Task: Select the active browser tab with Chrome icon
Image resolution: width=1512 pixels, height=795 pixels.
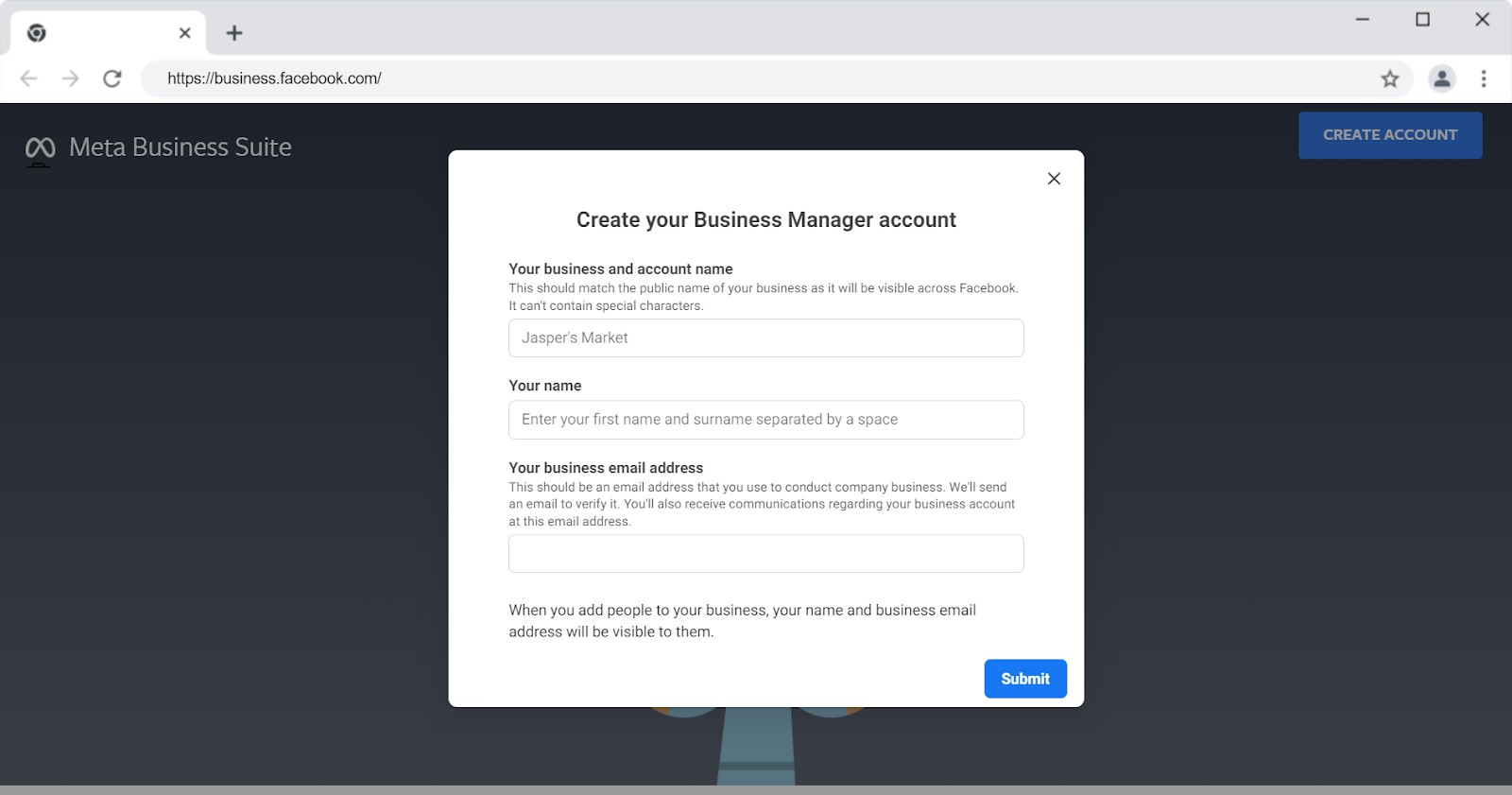Action: coord(108,33)
